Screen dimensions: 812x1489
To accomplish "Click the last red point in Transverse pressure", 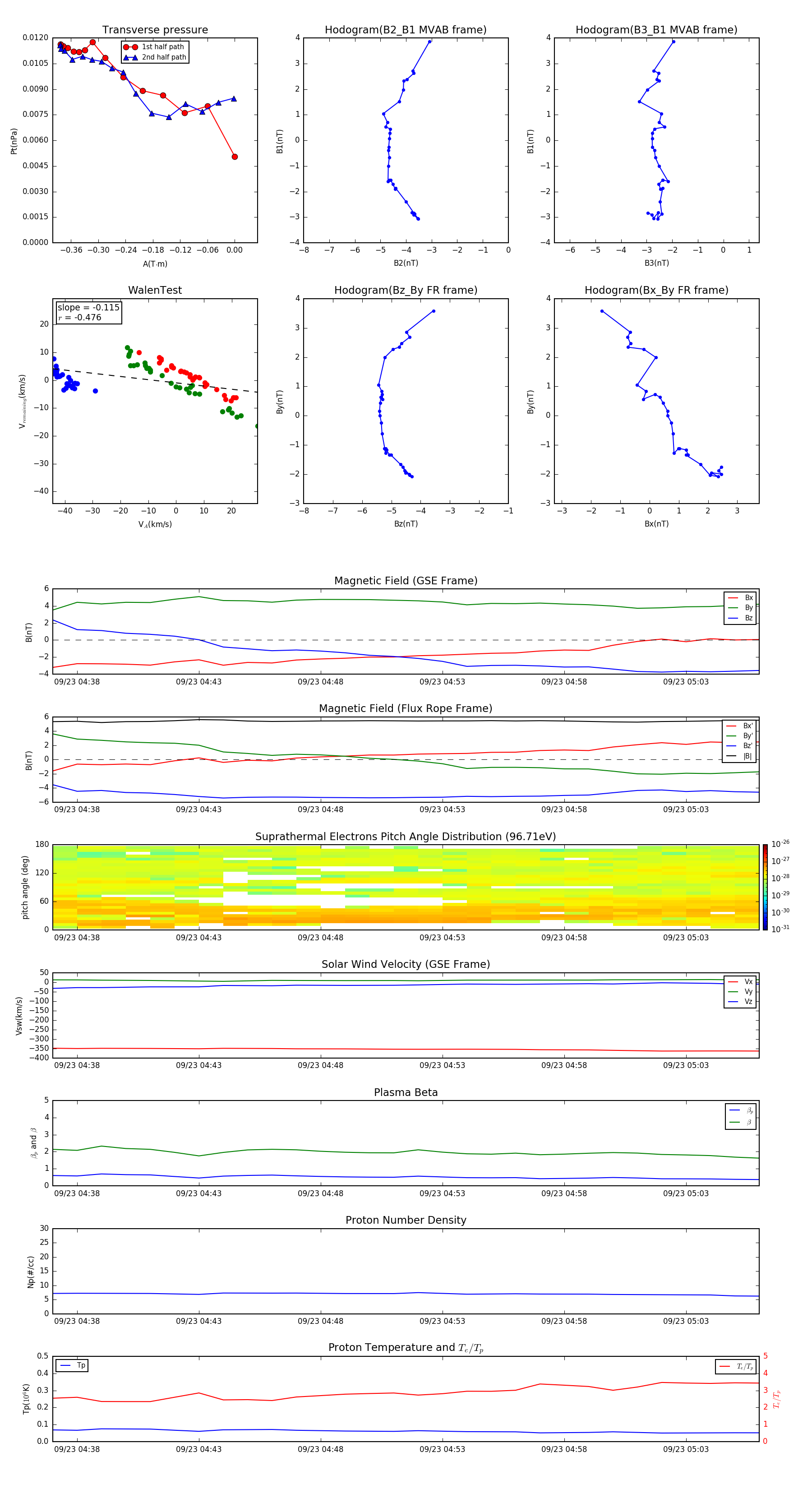I will [x=235, y=157].
